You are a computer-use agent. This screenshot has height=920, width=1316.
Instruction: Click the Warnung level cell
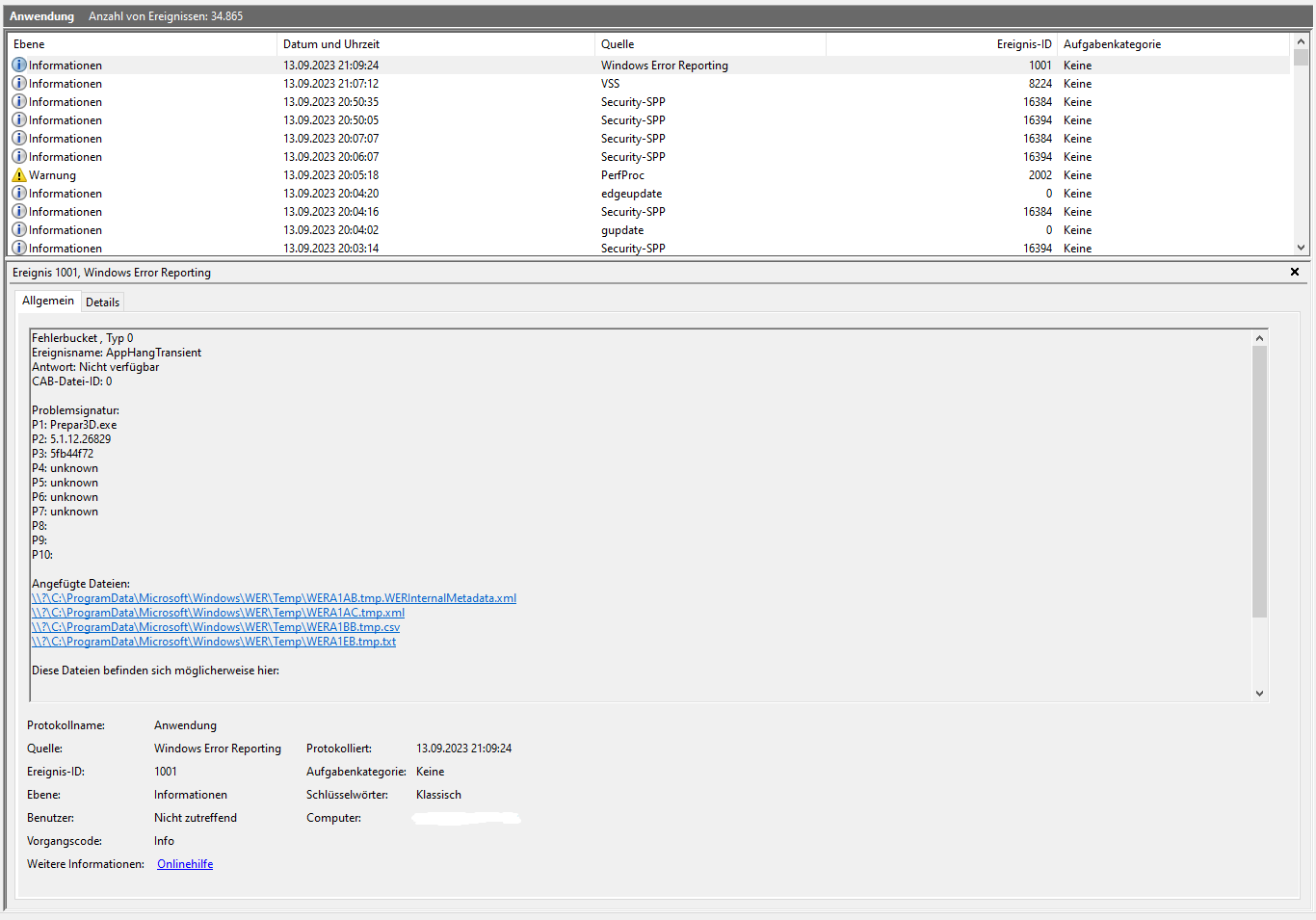tap(52, 175)
